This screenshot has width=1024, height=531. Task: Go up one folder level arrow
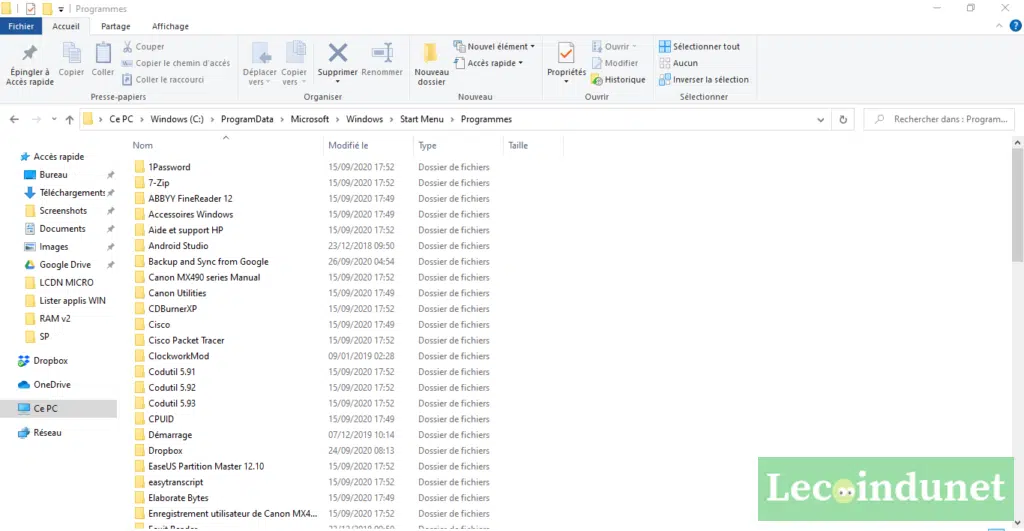pyautogui.click(x=69, y=120)
